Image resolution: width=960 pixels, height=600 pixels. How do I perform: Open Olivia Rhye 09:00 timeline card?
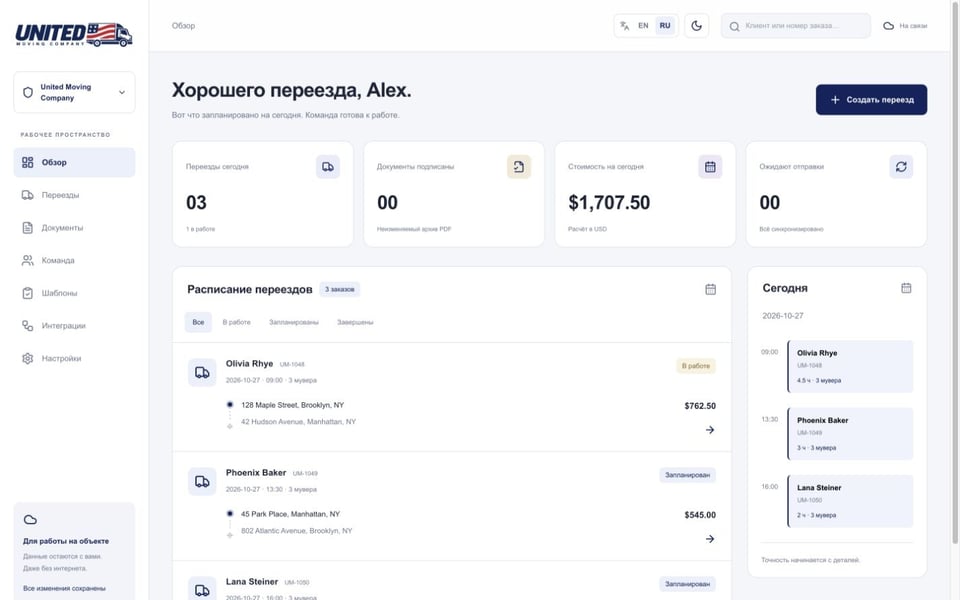pos(850,366)
